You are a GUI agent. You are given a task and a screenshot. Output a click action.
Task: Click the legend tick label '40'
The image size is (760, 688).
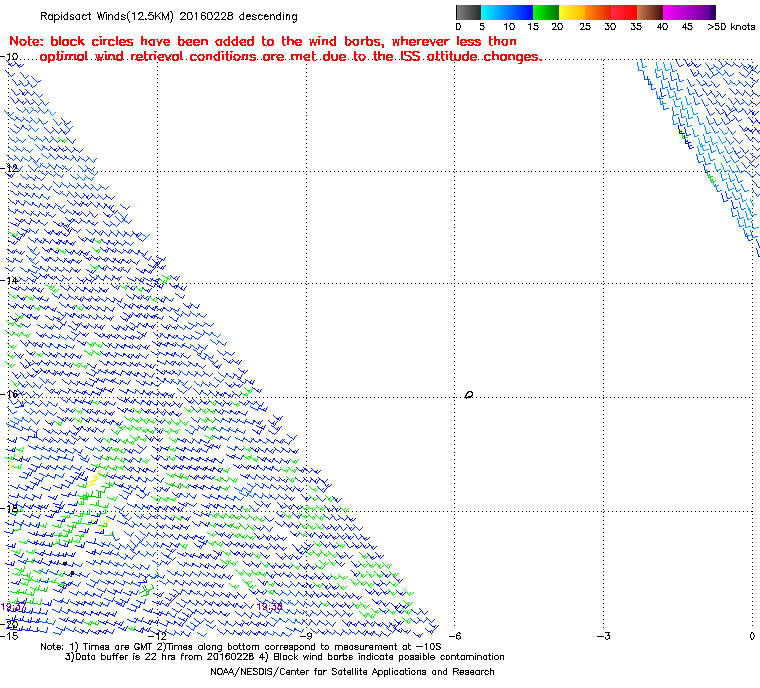pyautogui.click(x=663, y=27)
